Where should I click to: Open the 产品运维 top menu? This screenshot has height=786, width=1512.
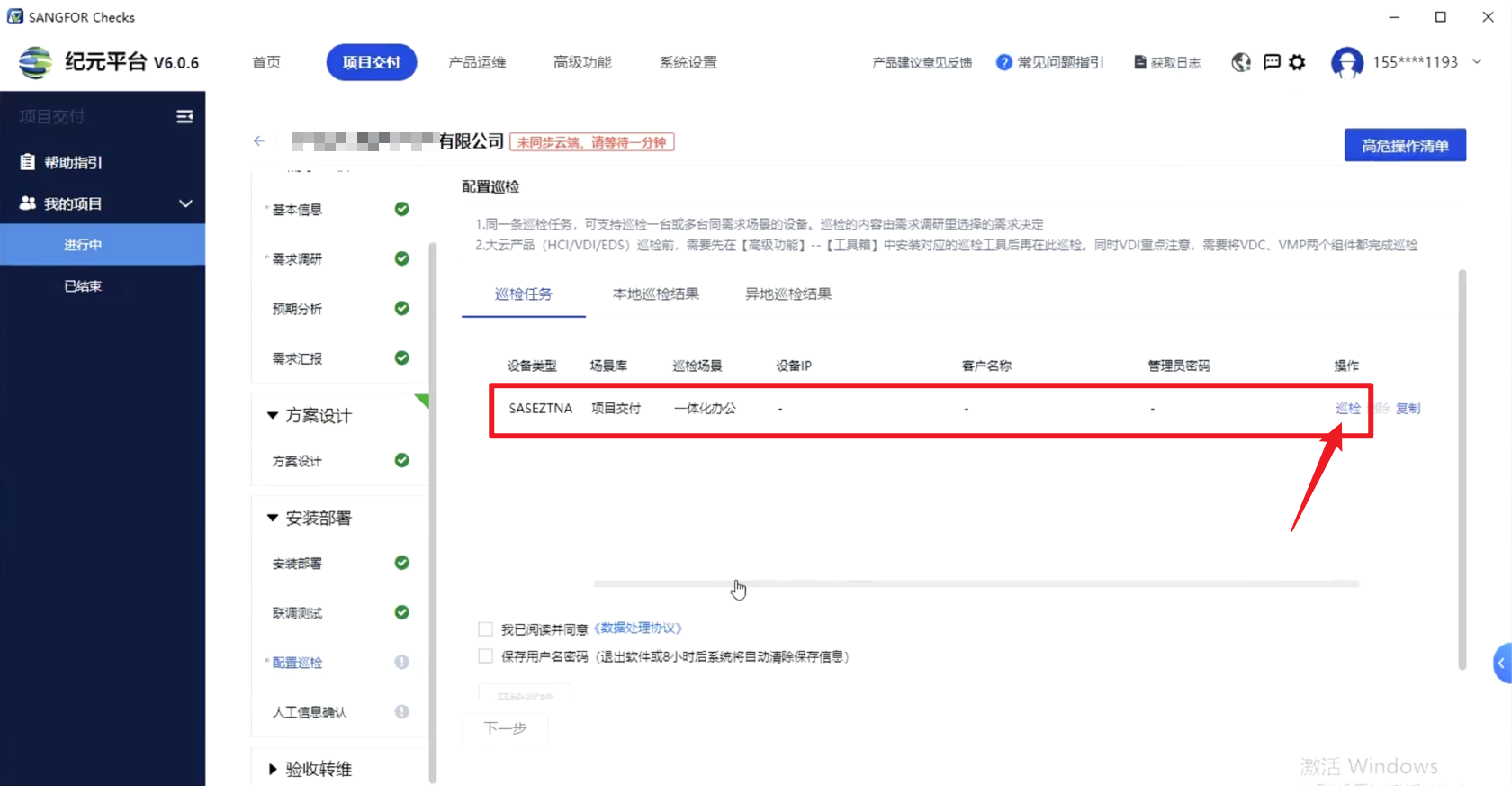click(x=477, y=62)
